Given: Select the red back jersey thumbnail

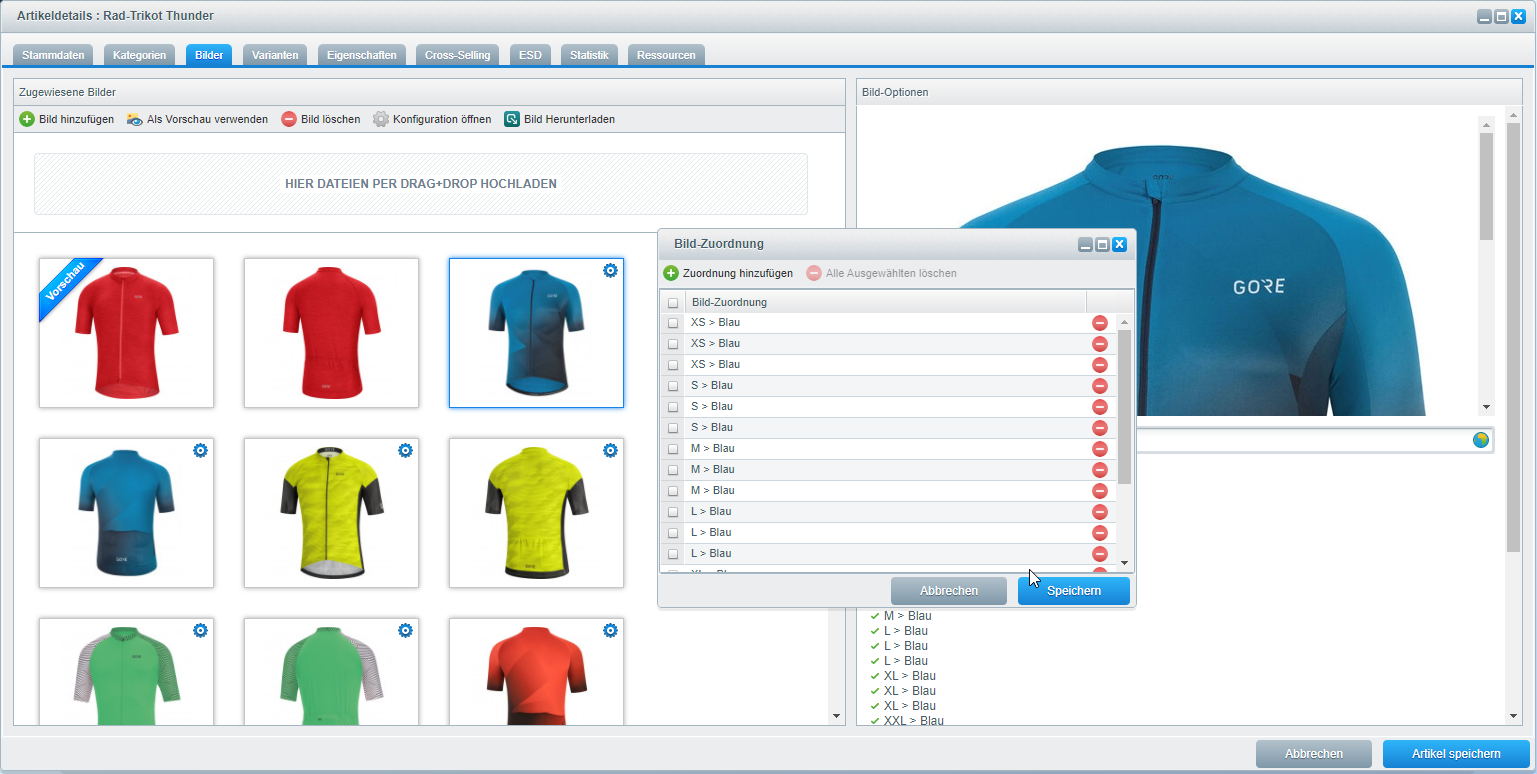Looking at the screenshot, I should 331,333.
